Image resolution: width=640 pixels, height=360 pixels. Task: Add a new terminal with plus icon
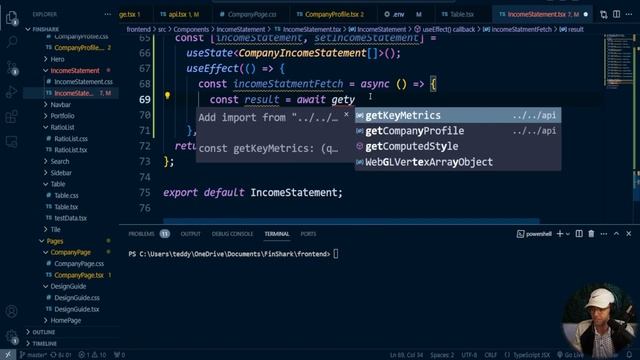pos(560,233)
